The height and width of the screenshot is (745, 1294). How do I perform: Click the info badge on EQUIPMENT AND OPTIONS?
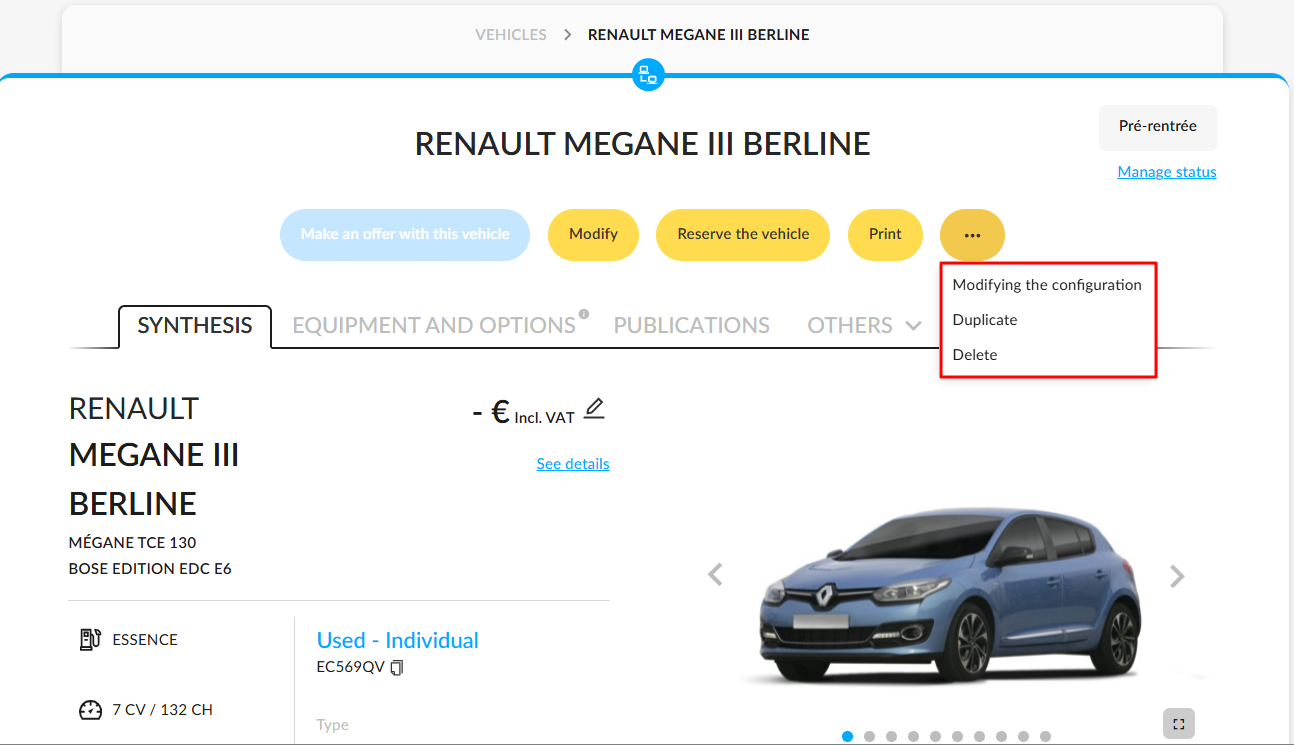[584, 313]
